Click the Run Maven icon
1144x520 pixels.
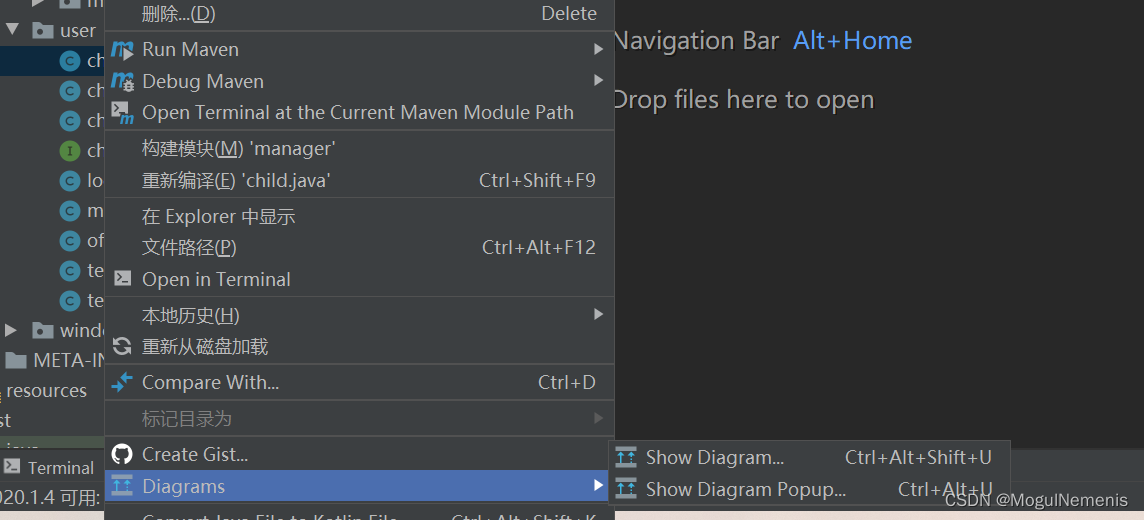[x=123, y=50]
